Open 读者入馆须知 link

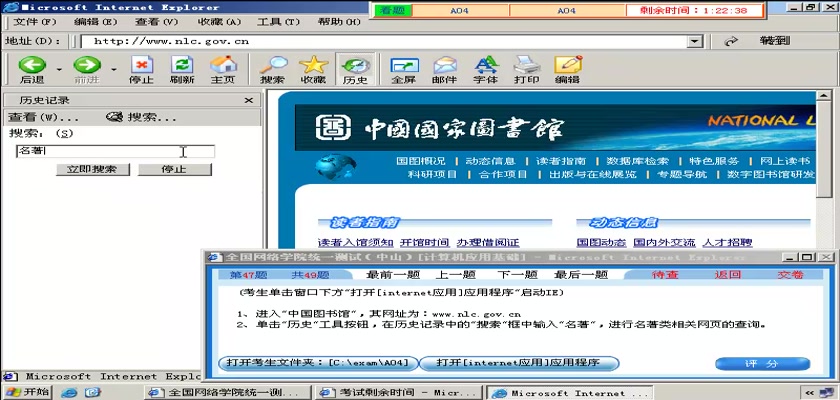(x=356, y=243)
